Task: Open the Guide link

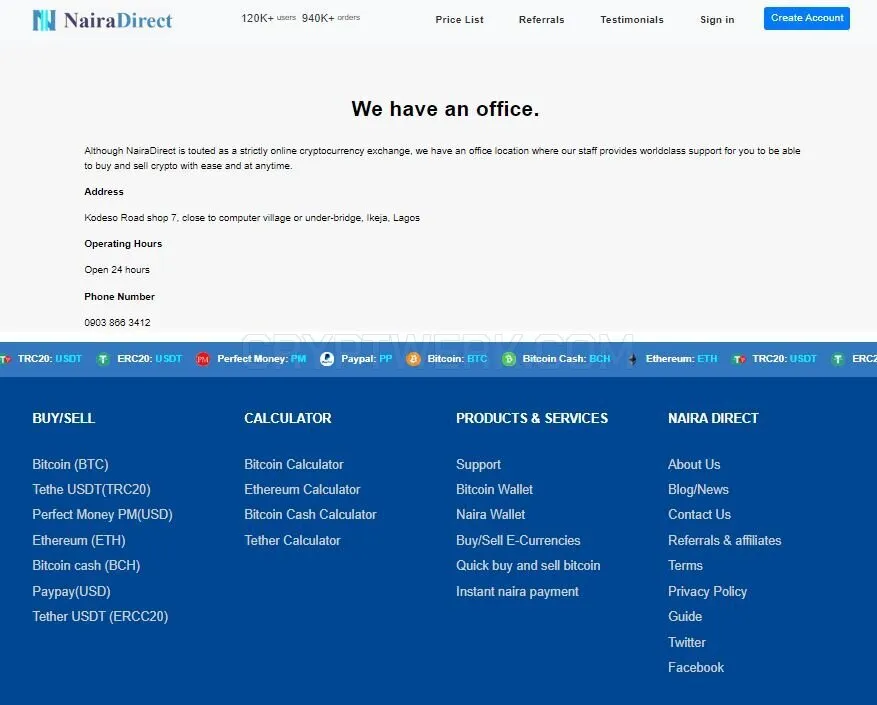Action: [685, 617]
